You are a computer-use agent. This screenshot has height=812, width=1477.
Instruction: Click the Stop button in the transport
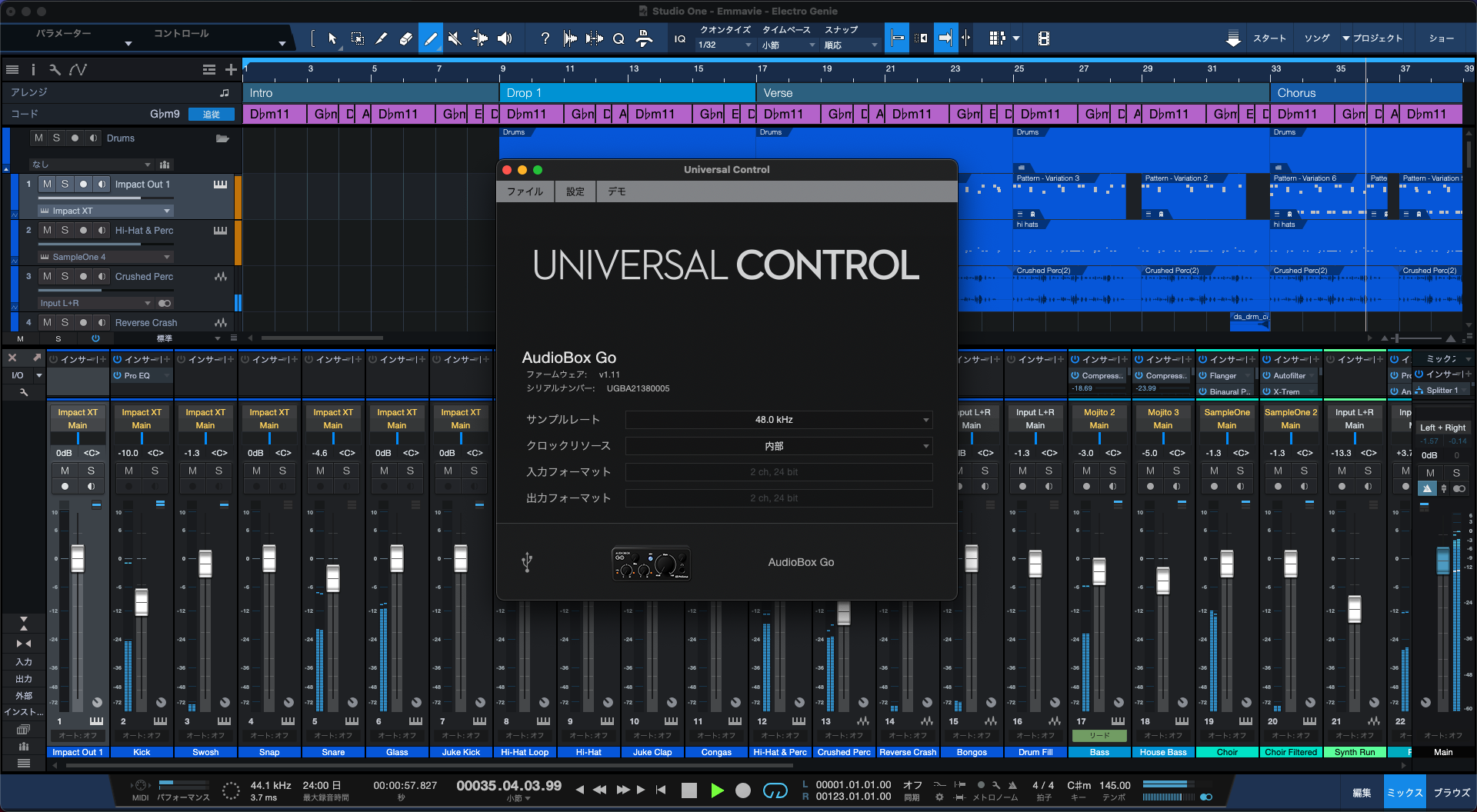pyautogui.click(x=689, y=790)
